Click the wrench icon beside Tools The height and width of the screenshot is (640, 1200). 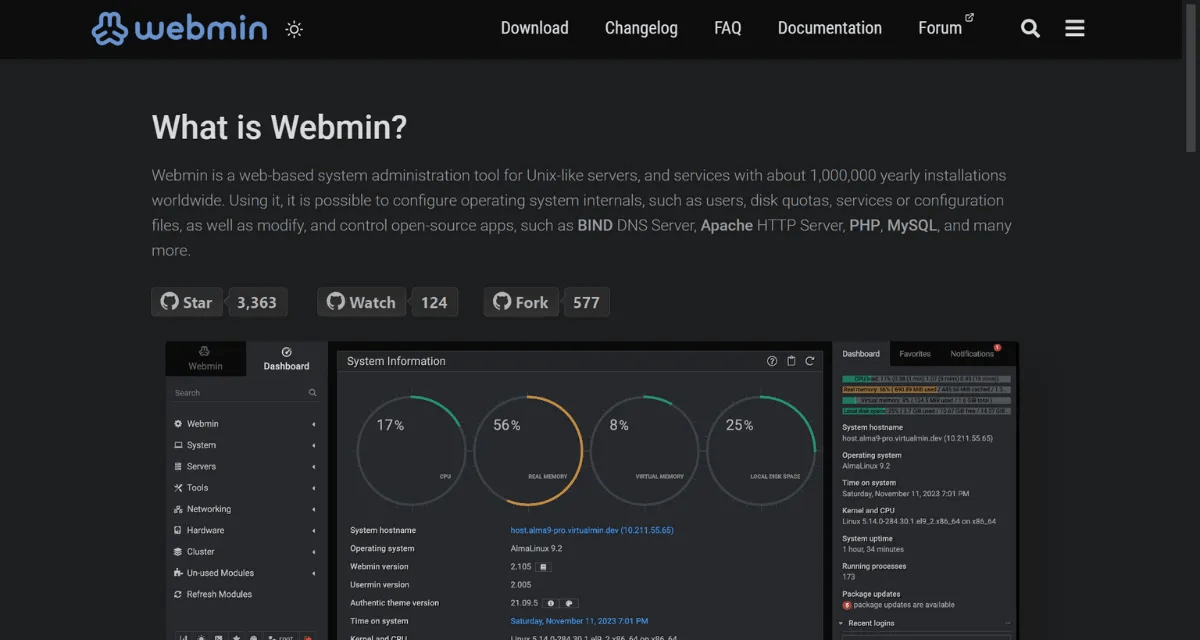(x=178, y=488)
